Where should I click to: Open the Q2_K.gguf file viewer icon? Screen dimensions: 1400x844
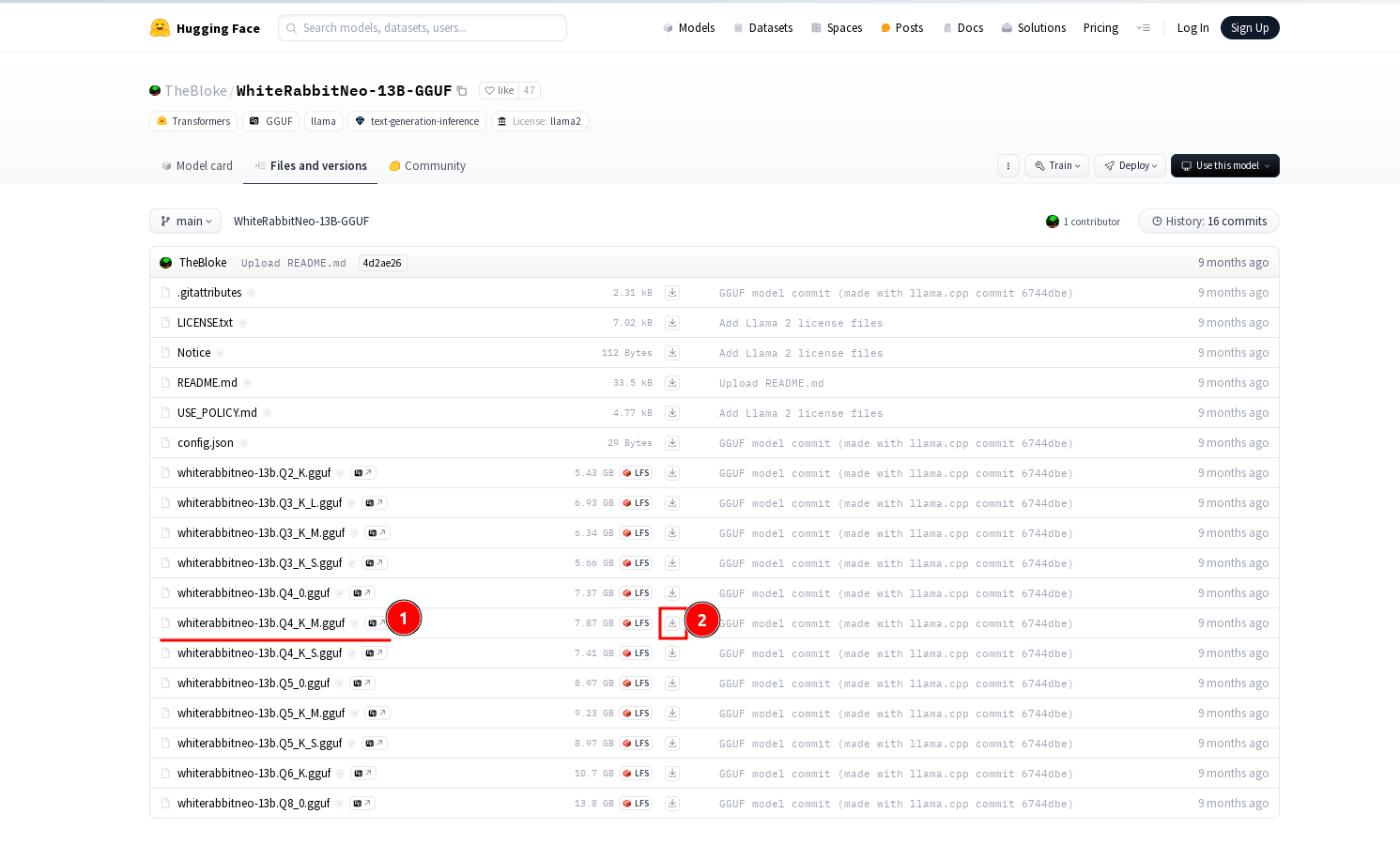363,473
